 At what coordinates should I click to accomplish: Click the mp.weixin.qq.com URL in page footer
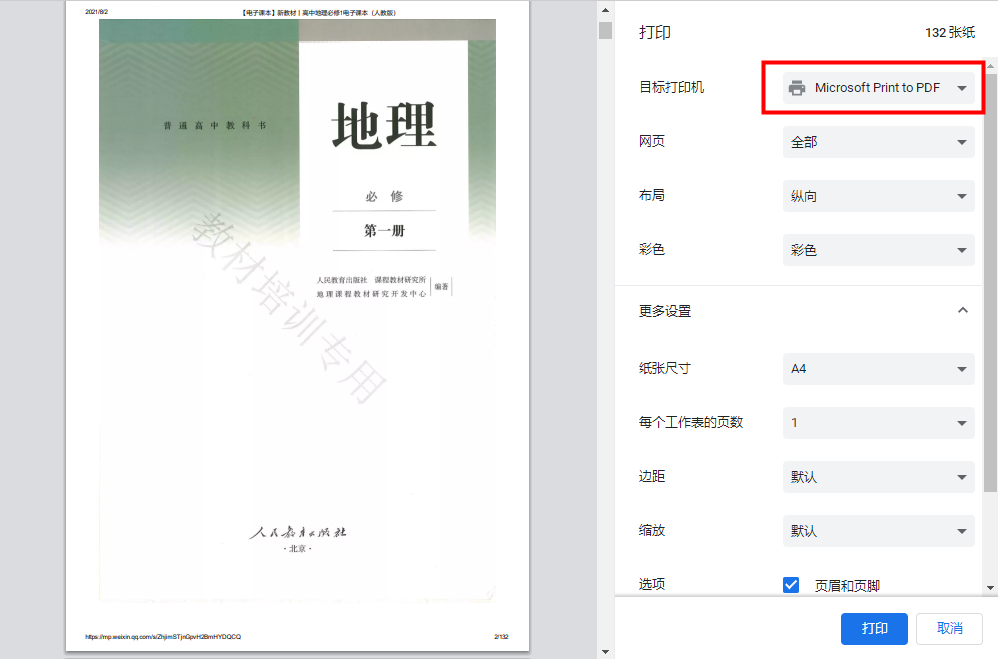pyautogui.click(x=163, y=636)
